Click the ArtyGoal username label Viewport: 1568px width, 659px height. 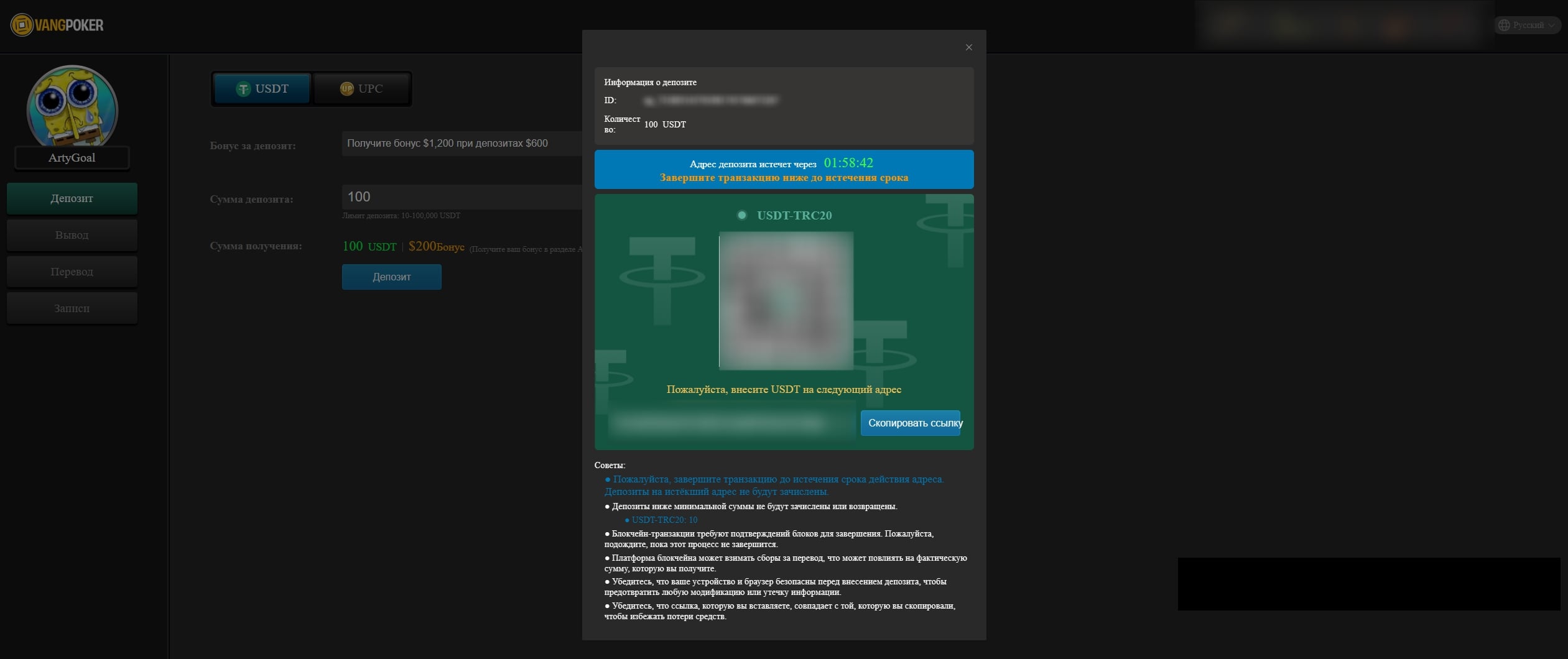72,158
